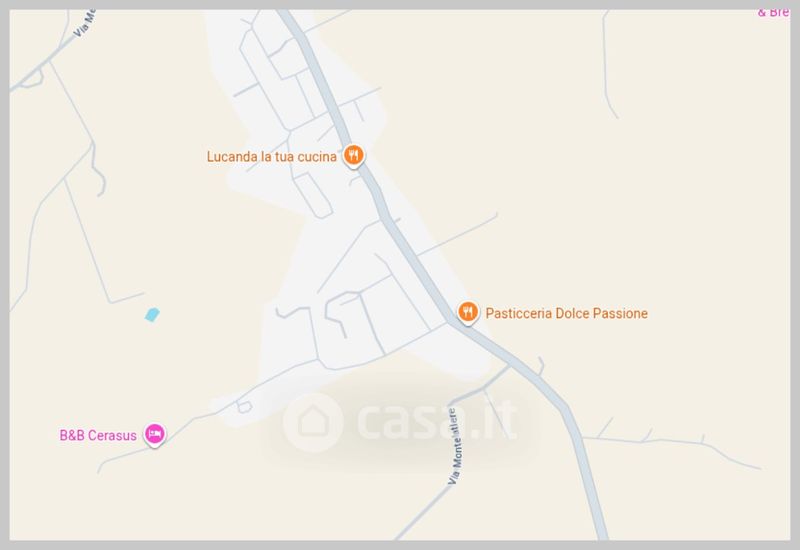Click the B&B Cerasus text label
The width and height of the screenshot is (800, 550).
click(98, 436)
